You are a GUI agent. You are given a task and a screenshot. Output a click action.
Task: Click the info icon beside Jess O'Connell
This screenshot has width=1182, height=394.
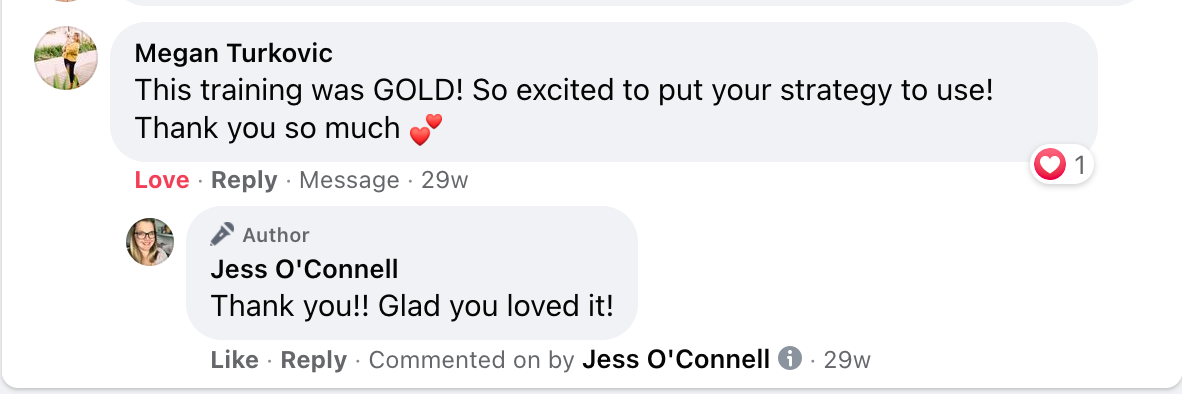click(x=789, y=358)
